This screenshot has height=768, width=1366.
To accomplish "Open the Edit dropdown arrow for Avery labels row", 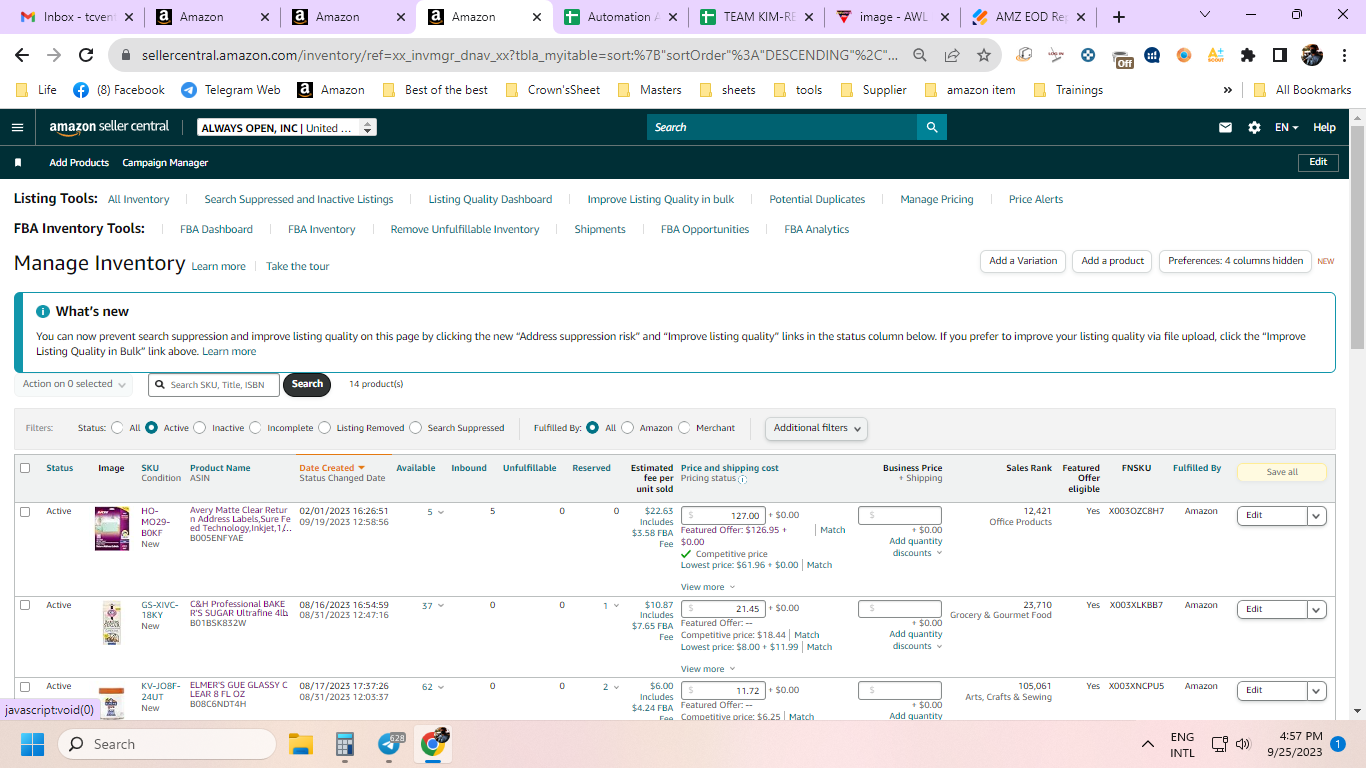I will pyautogui.click(x=1317, y=516).
